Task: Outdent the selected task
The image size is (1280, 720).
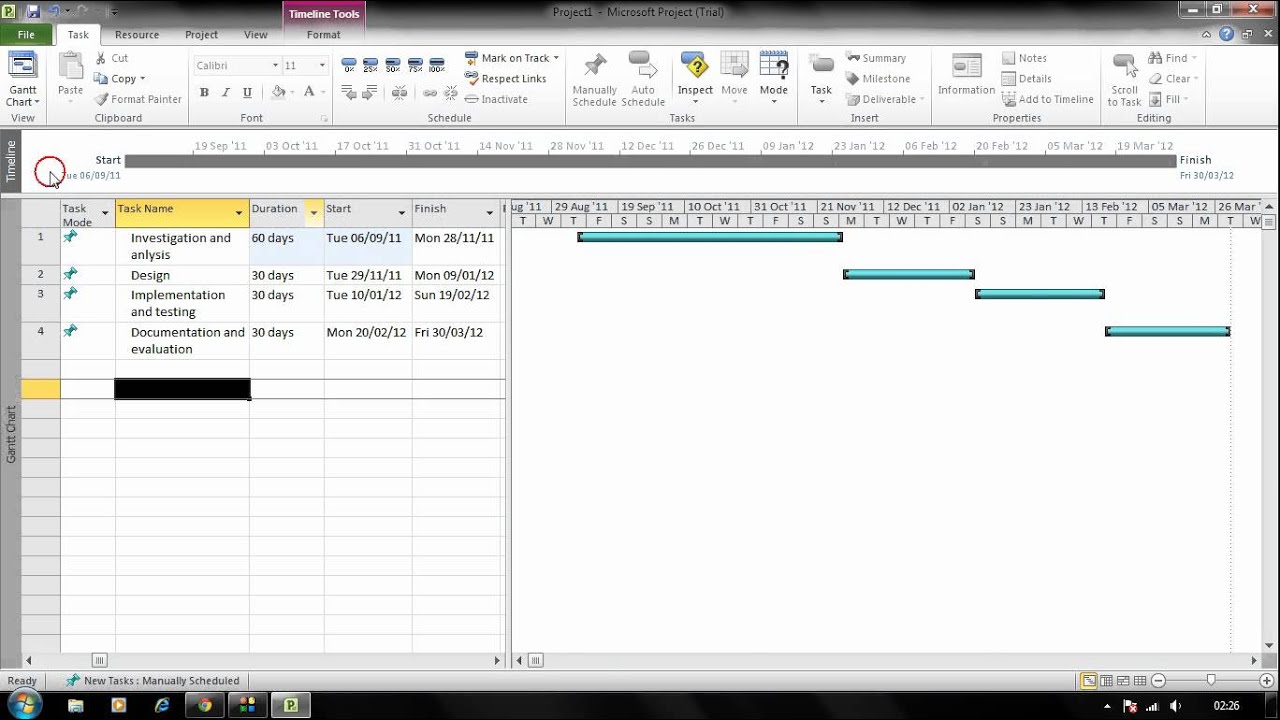Action: [349, 92]
